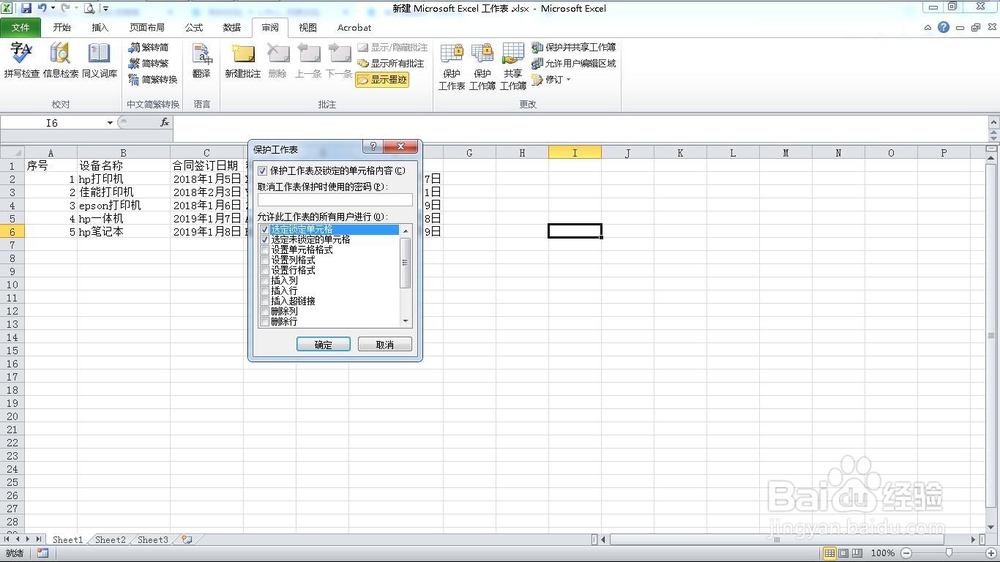This screenshot has height=562, width=1000.
Task: Run the 拼写检查 spelling check tool
Action: [22, 60]
